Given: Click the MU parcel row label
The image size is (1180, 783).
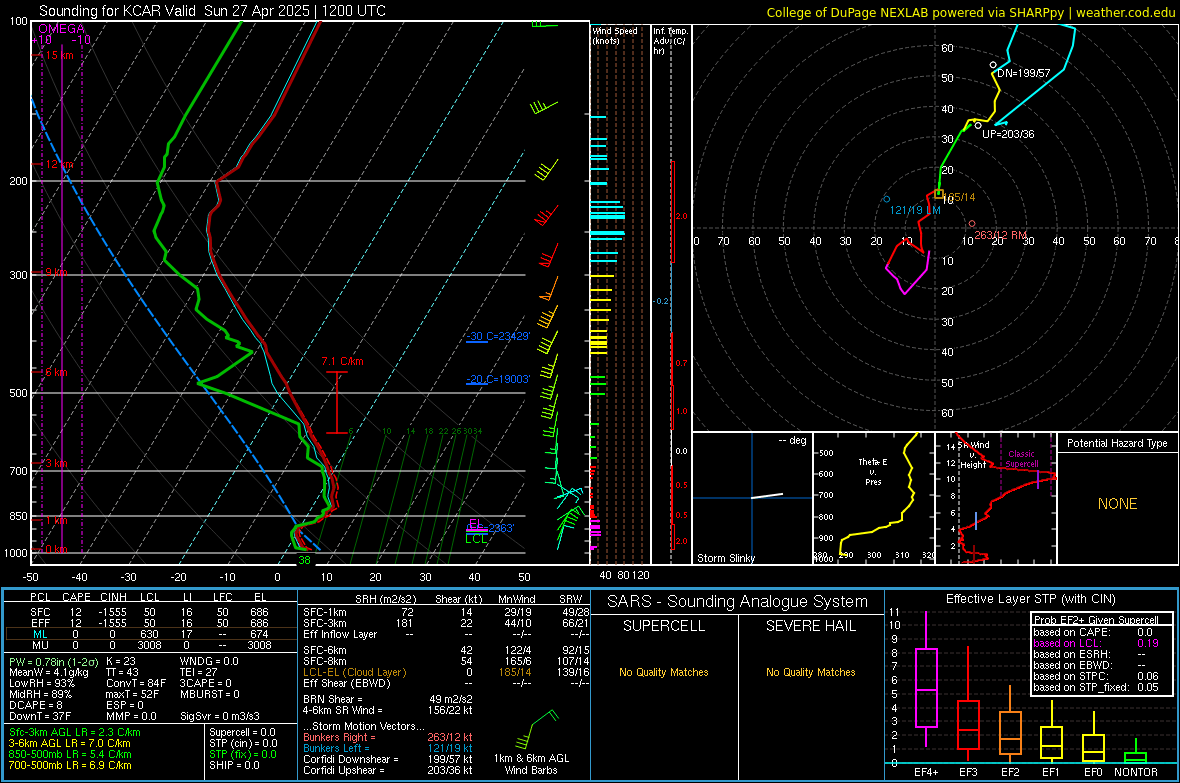Looking at the screenshot, I should (x=40, y=644).
